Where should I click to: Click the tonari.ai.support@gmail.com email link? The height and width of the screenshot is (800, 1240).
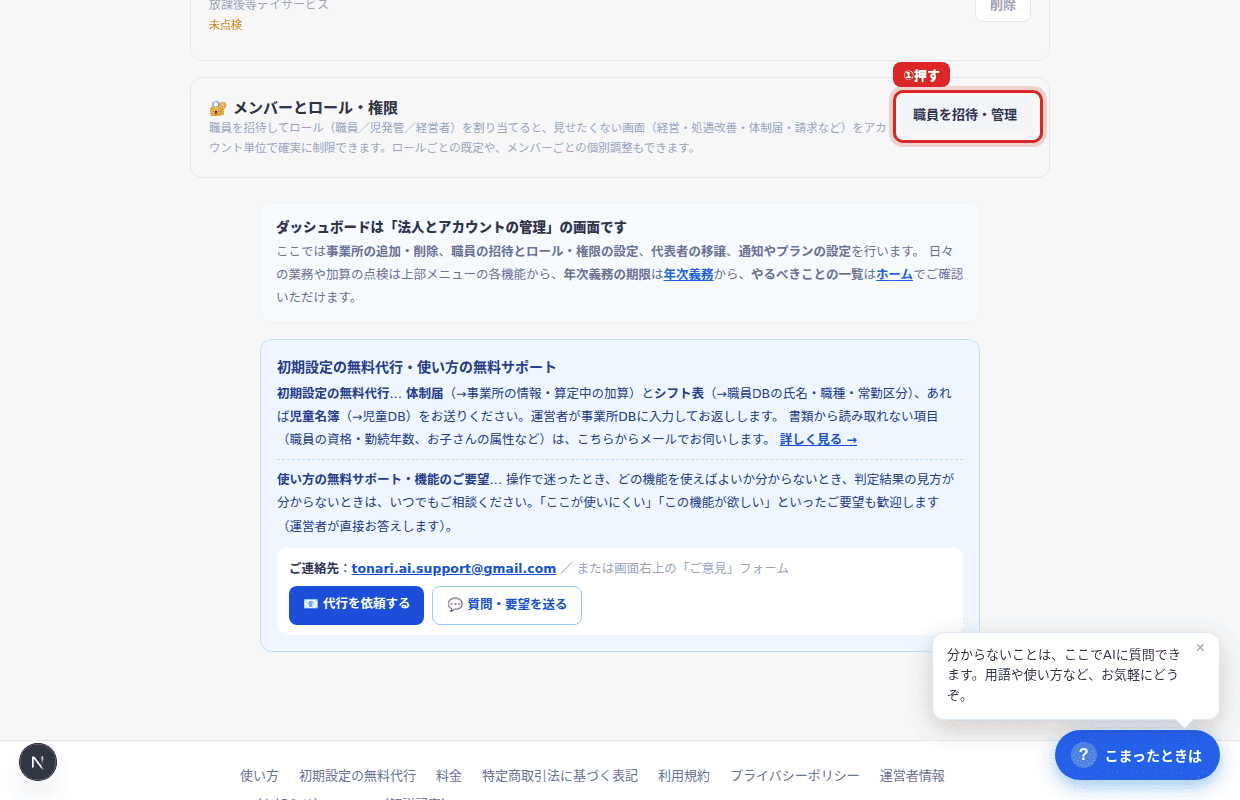click(453, 568)
